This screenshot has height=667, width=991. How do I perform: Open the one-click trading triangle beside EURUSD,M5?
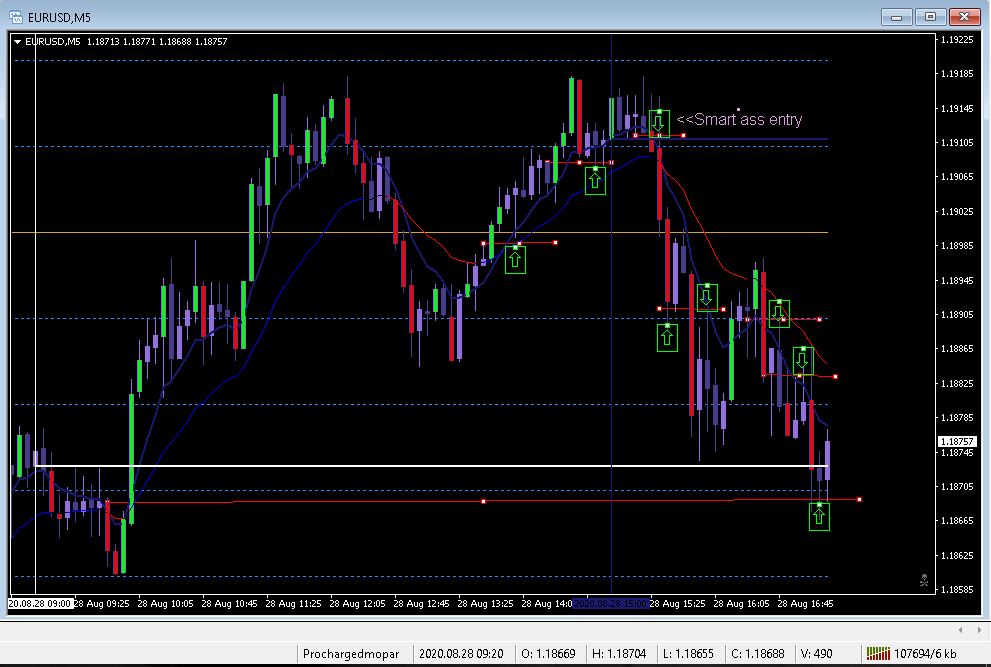[17, 42]
